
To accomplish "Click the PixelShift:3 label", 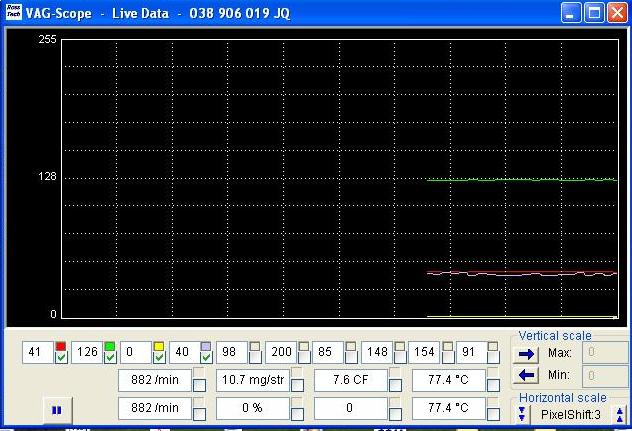I will click(571, 414).
